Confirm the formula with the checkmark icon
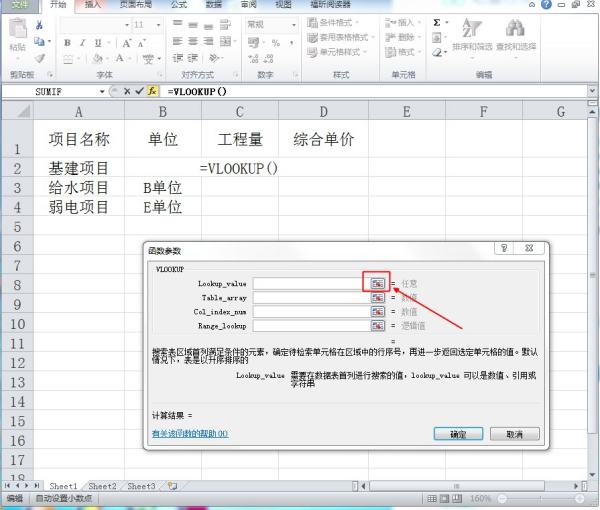The image size is (600, 510). pos(140,91)
